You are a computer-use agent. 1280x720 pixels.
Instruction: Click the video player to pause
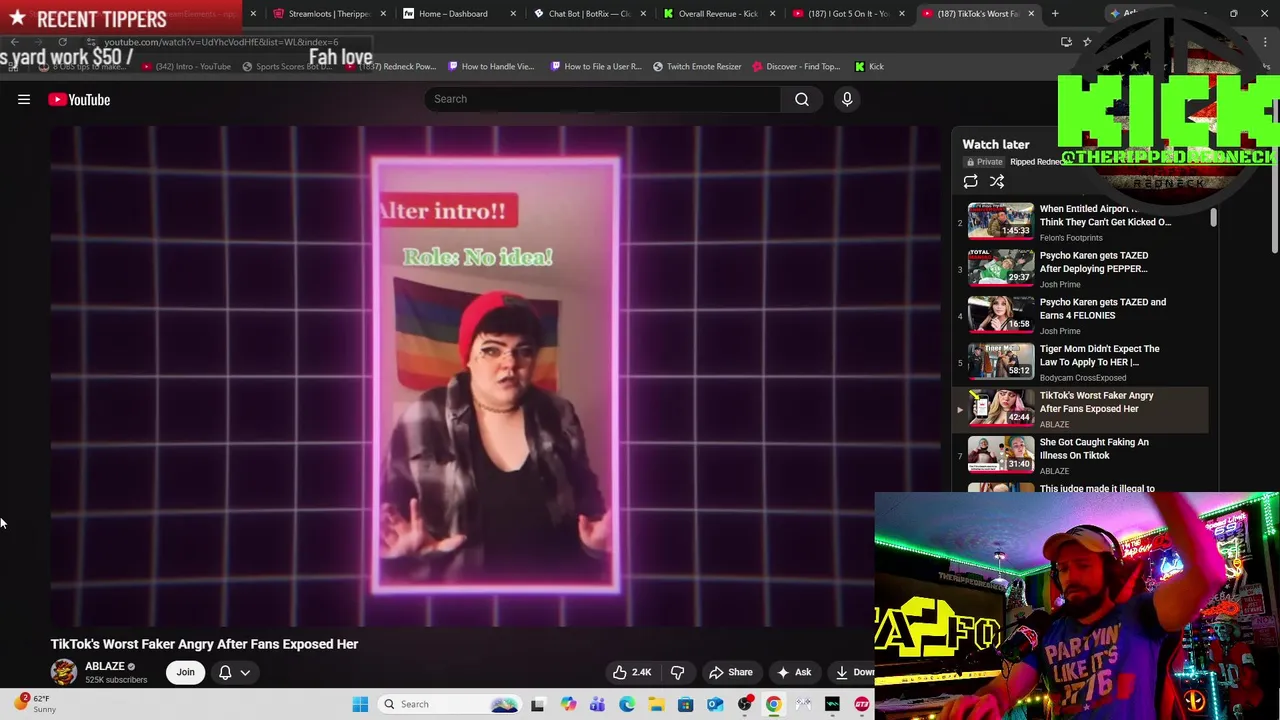click(495, 375)
